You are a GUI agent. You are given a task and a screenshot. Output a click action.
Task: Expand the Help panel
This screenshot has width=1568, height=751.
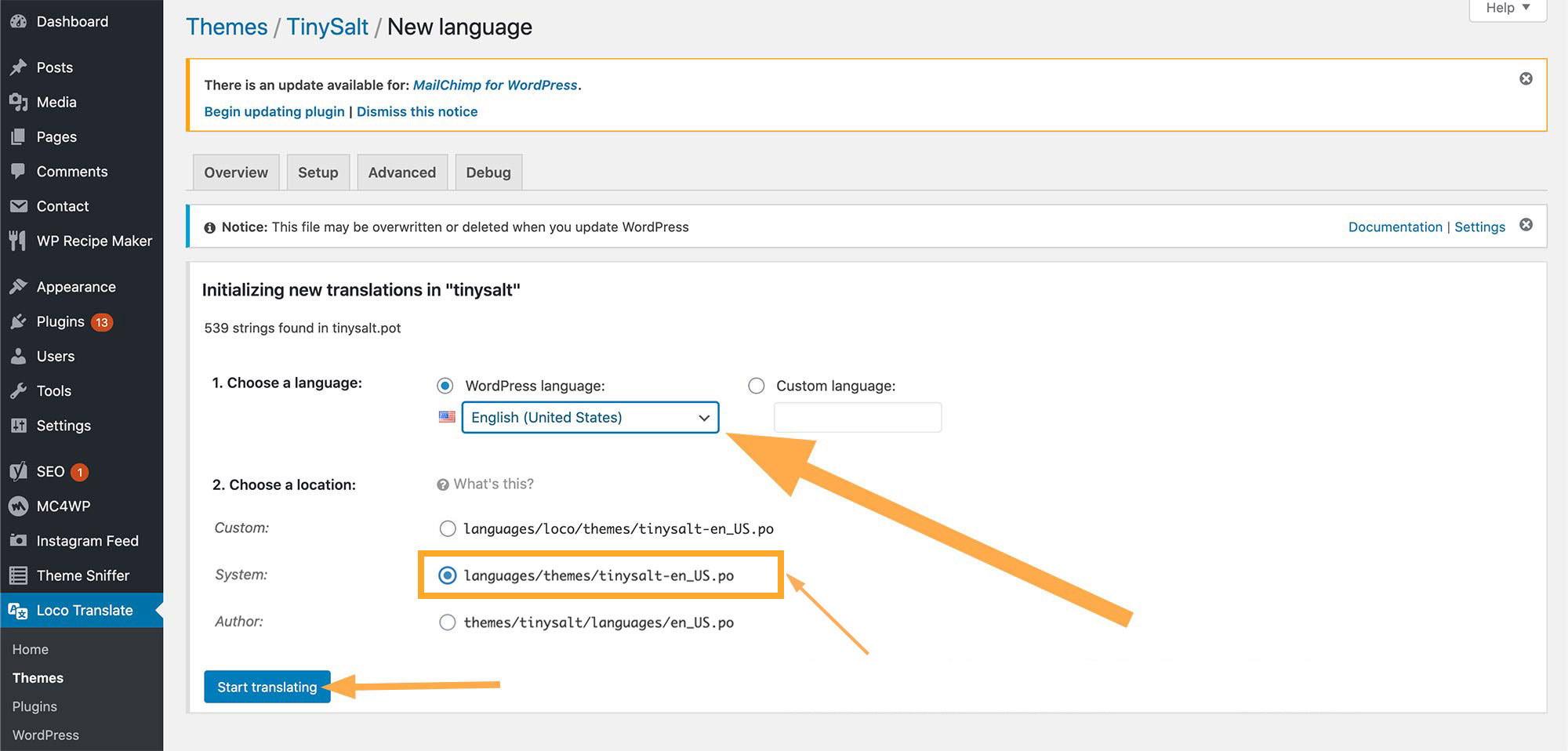(x=1506, y=8)
